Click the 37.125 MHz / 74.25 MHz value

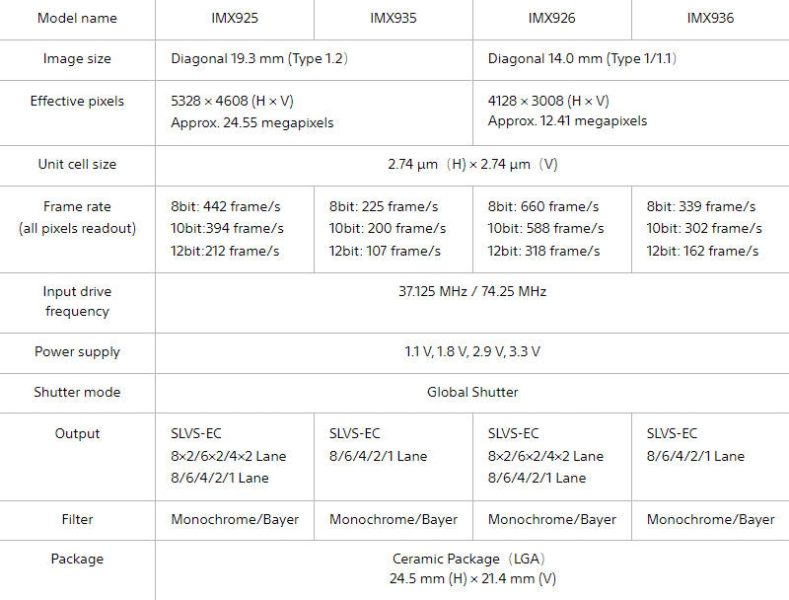(x=472, y=291)
